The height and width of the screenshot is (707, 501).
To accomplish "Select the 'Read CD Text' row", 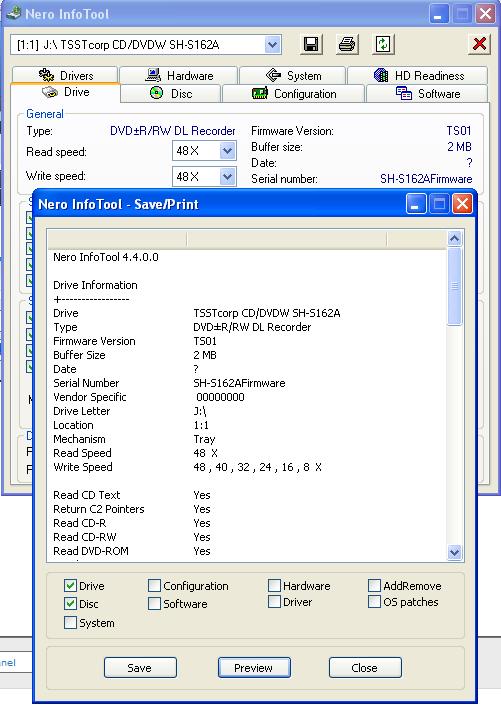I will pos(247,495).
